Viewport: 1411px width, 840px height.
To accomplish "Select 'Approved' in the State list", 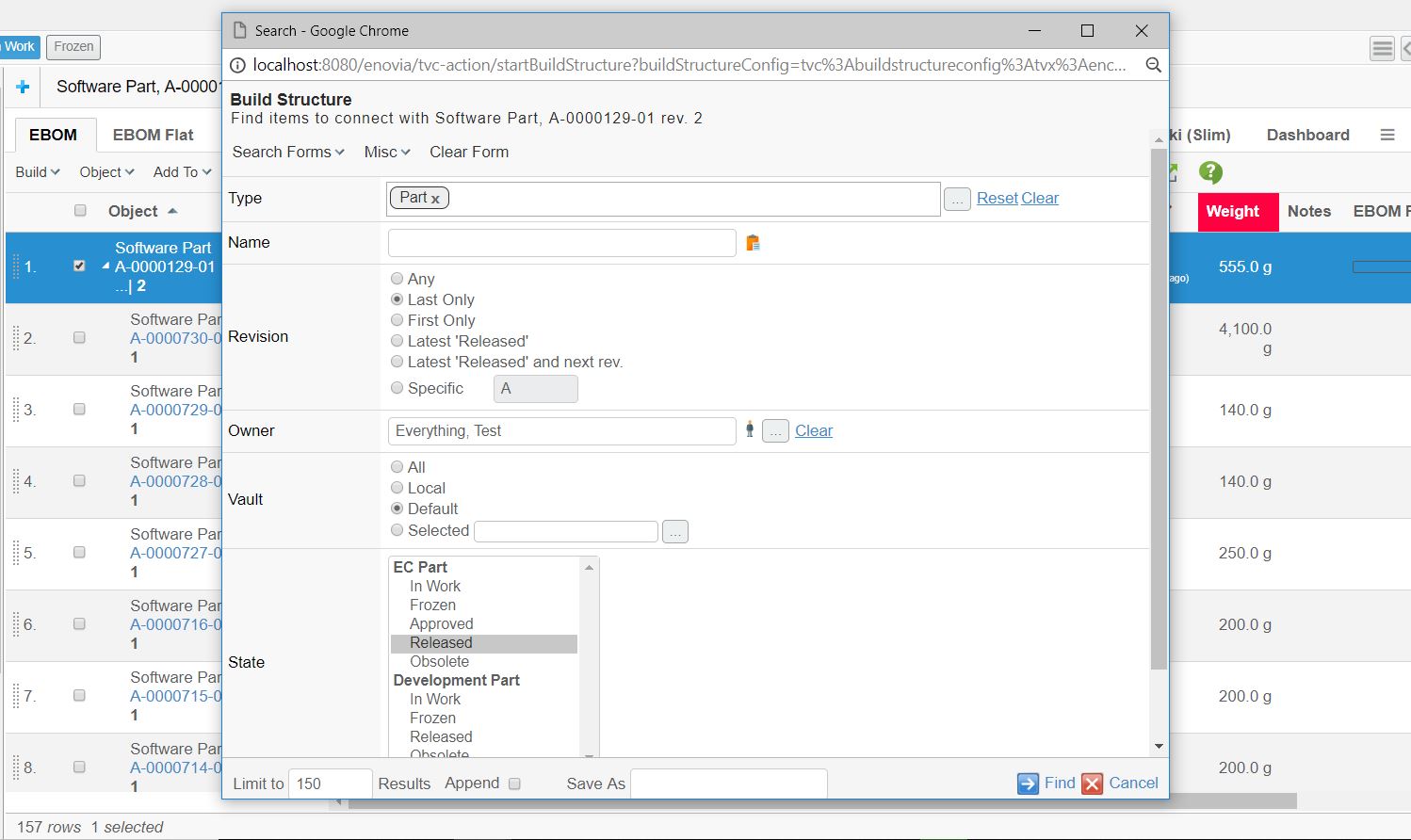I will click(x=441, y=623).
